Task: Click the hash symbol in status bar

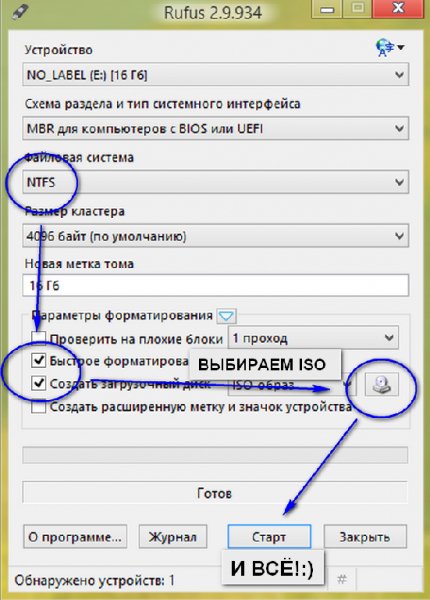Action: click(x=342, y=579)
